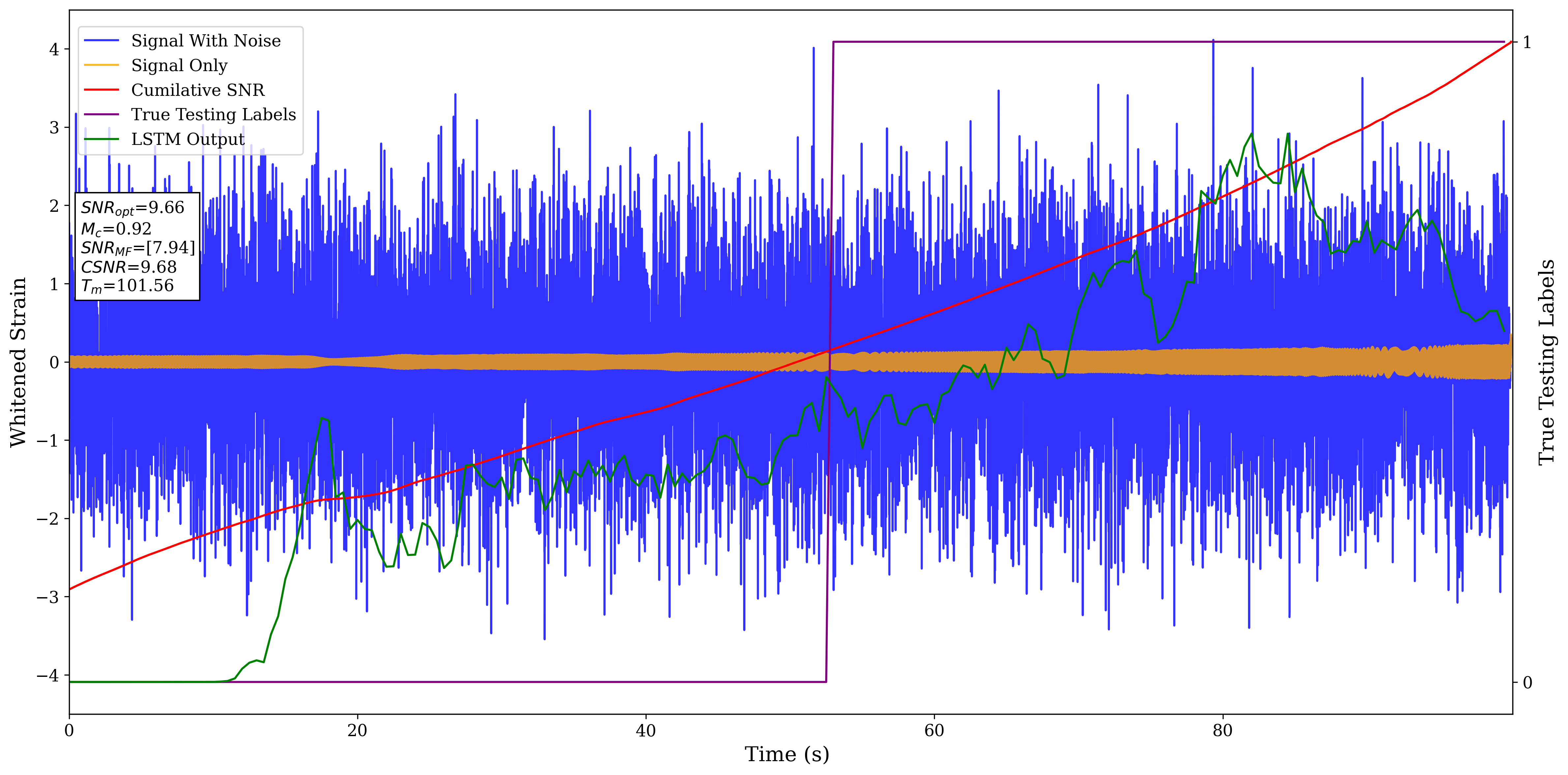Click the Tm=101.56 annotation text
The image size is (1568, 775).
pyautogui.click(x=127, y=286)
